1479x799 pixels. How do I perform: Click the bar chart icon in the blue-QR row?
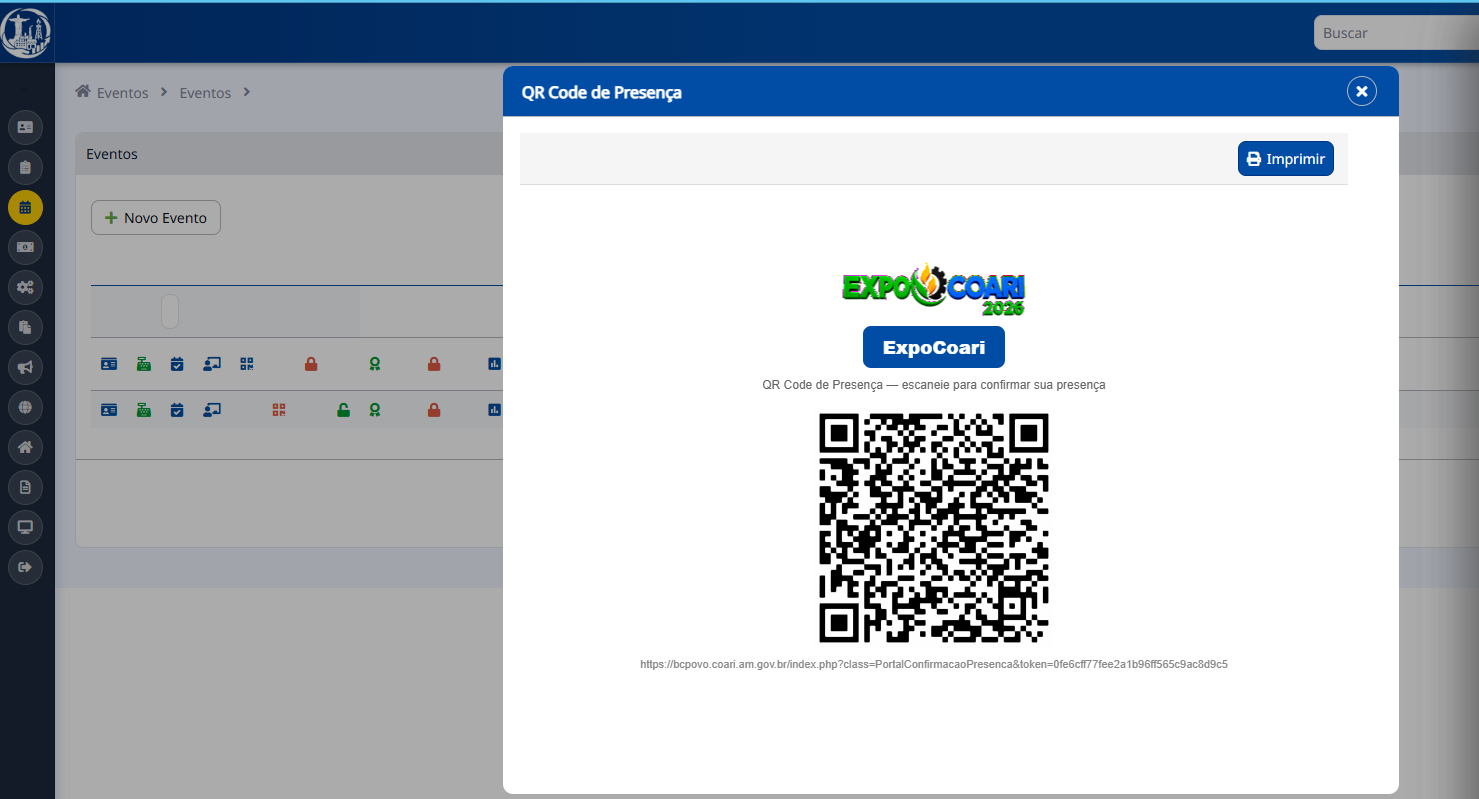(x=494, y=364)
